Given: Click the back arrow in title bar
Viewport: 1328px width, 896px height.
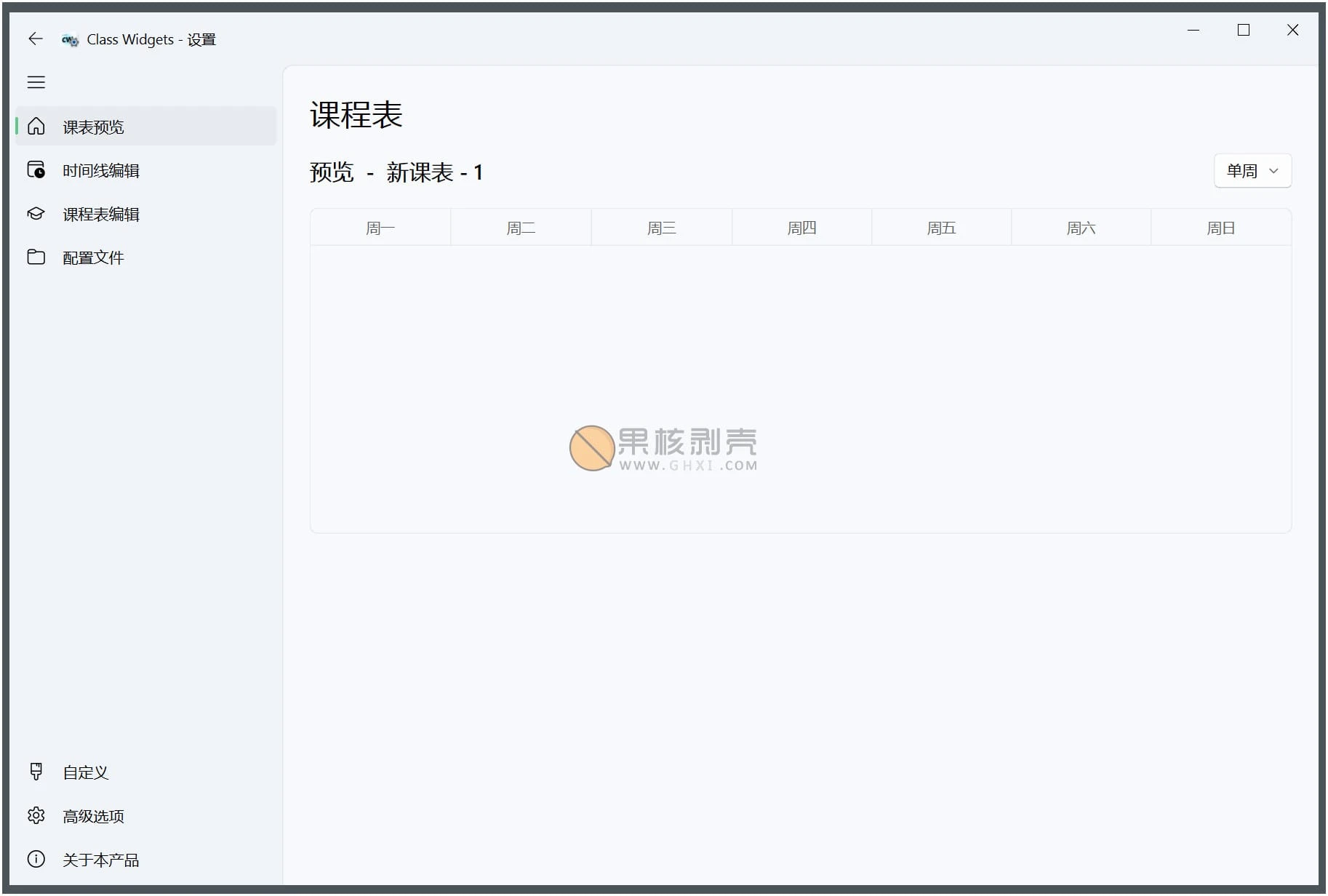Looking at the screenshot, I should (35, 39).
